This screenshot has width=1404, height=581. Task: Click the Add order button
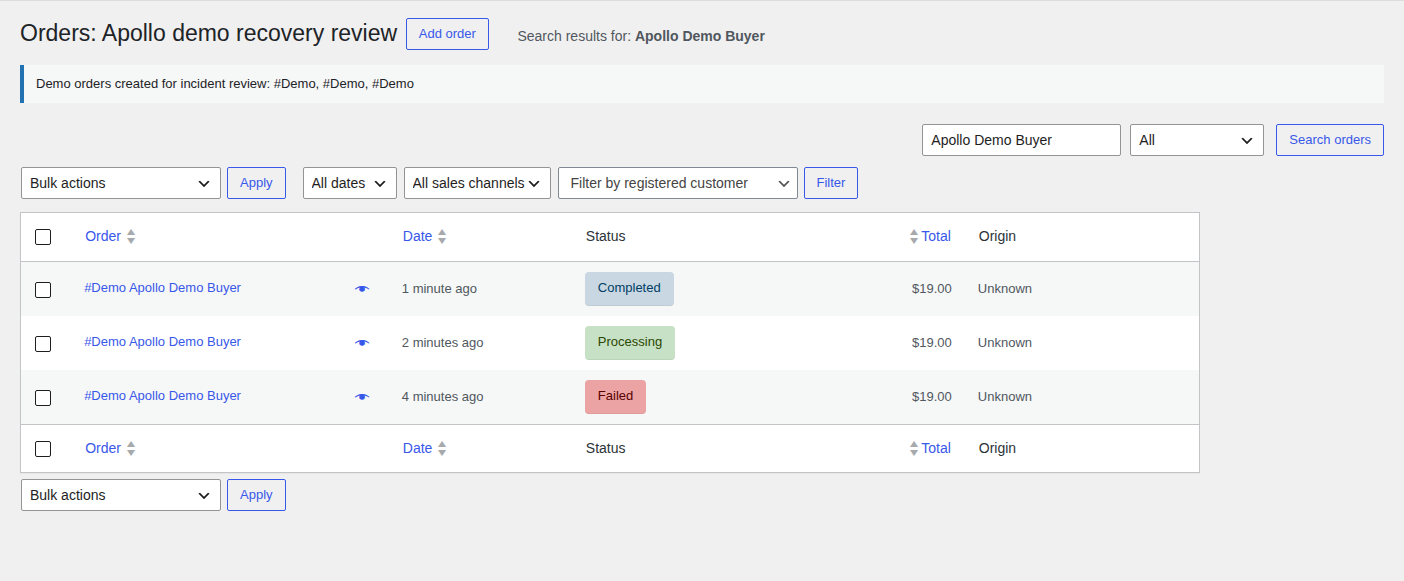pos(447,34)
